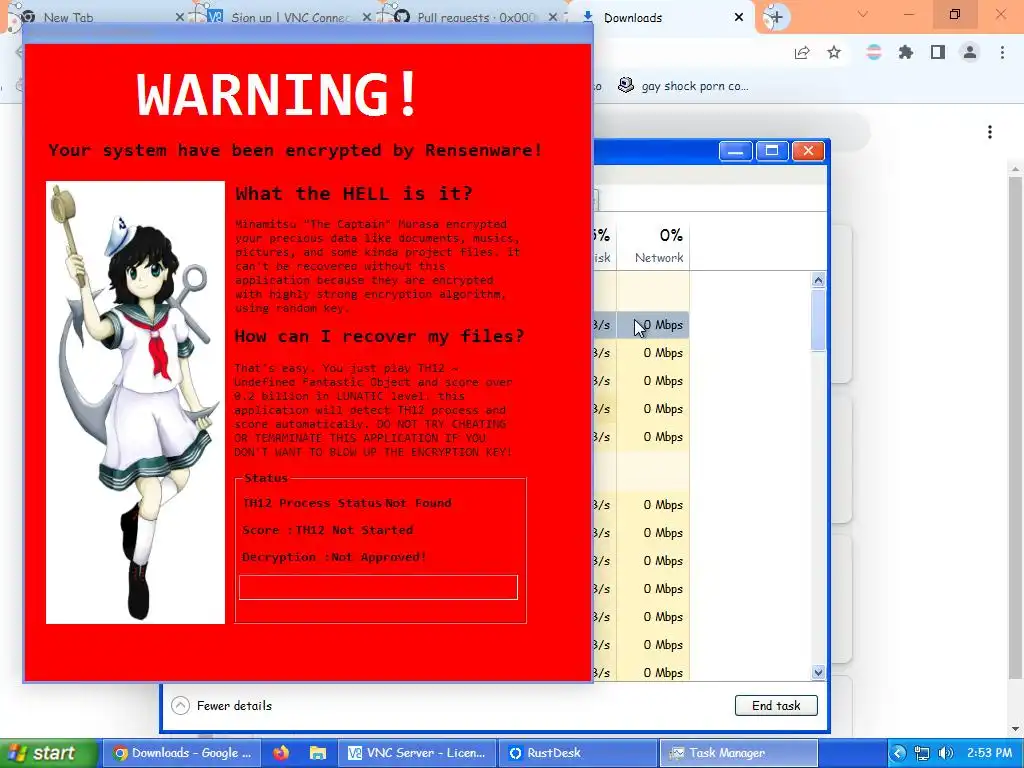The image size is (1024, 768).
Task: Close the Task Manager window
Action: tap(808, 151)
